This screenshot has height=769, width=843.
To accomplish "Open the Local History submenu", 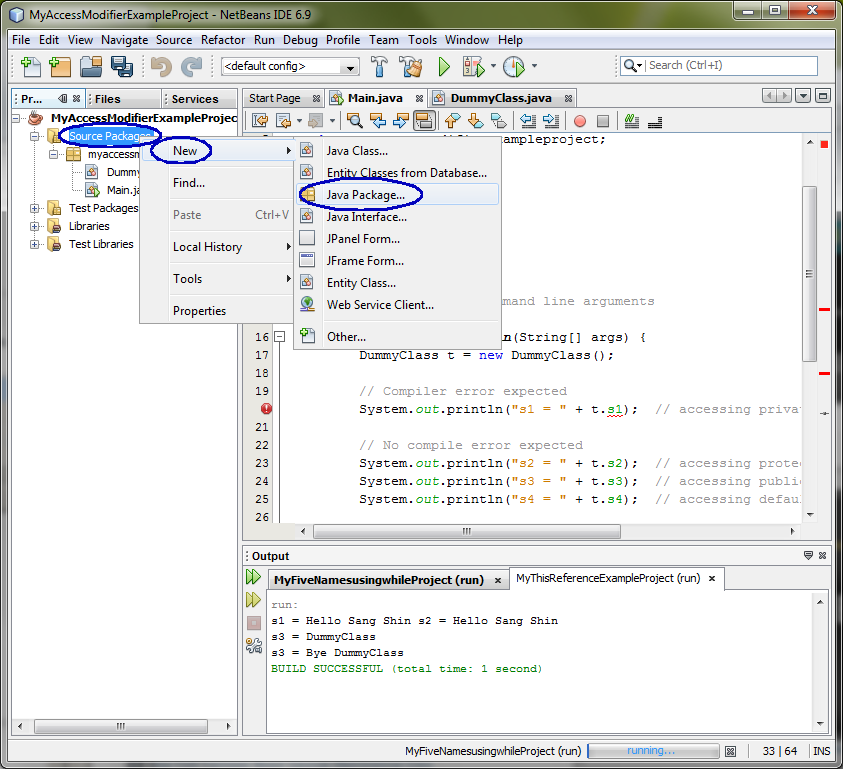I will click(x=217, y=247).
